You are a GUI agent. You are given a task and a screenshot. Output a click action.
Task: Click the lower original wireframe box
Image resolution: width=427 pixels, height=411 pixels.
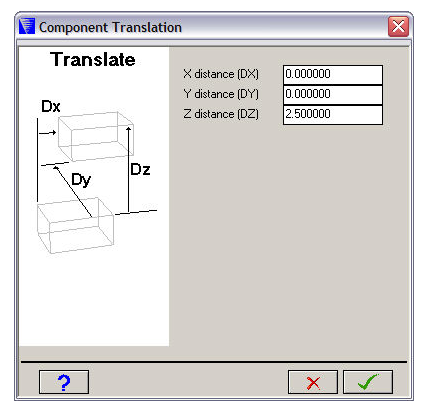pyautogui.click(x=75, y=225)
